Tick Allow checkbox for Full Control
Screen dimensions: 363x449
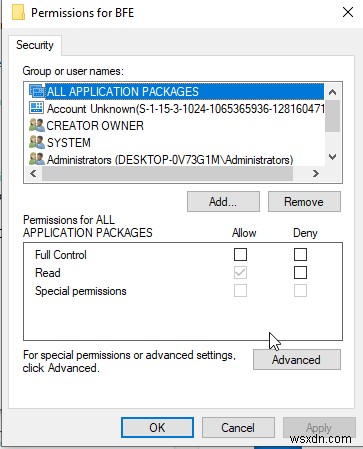pos(240,254)
